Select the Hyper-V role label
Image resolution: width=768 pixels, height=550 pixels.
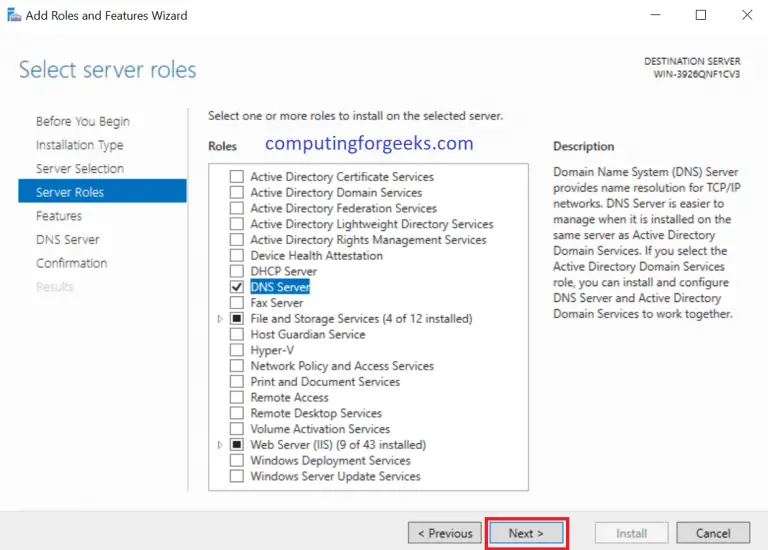[272, 350]
